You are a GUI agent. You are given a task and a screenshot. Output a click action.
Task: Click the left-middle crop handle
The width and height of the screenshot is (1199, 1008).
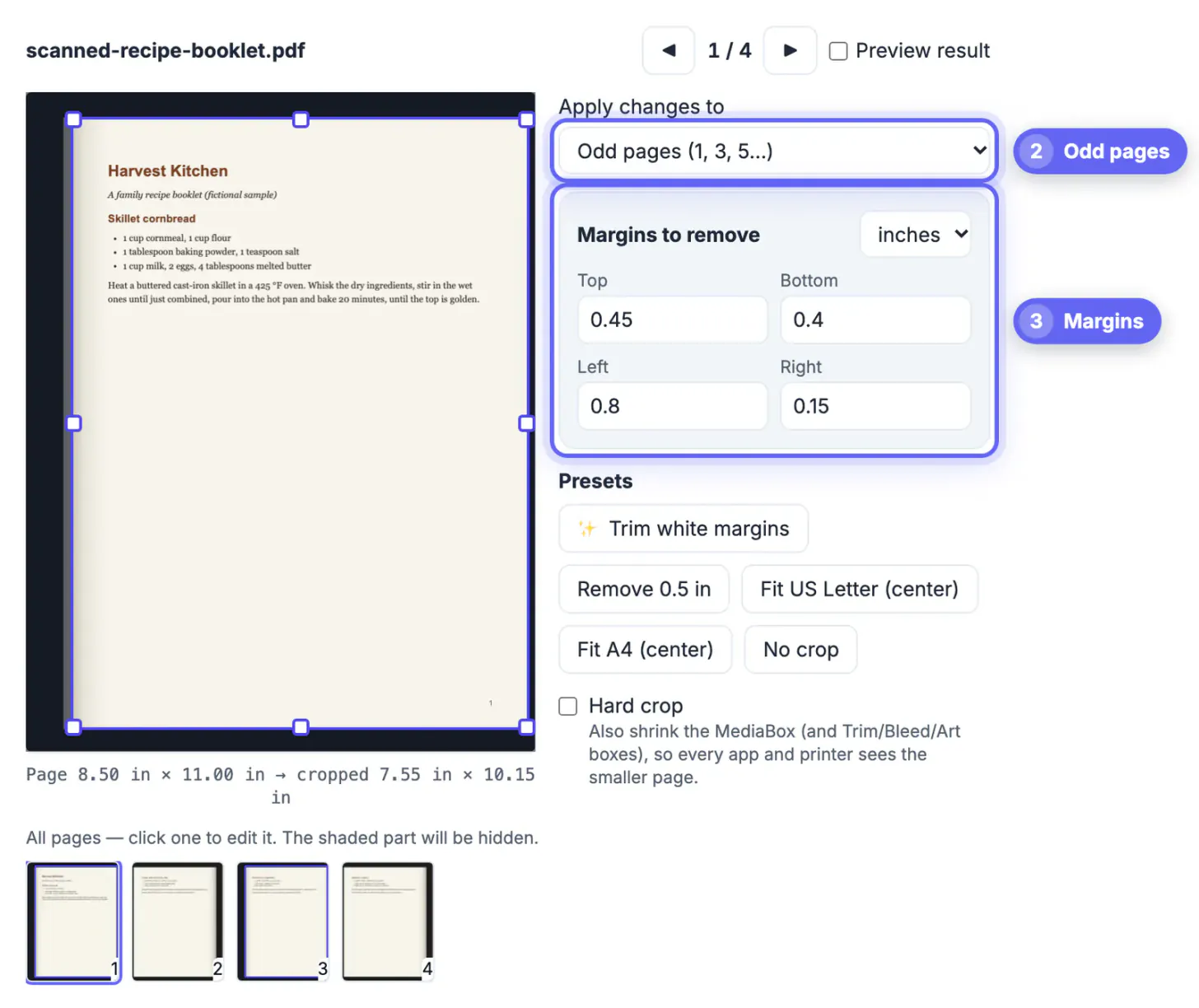coord(73,423)
